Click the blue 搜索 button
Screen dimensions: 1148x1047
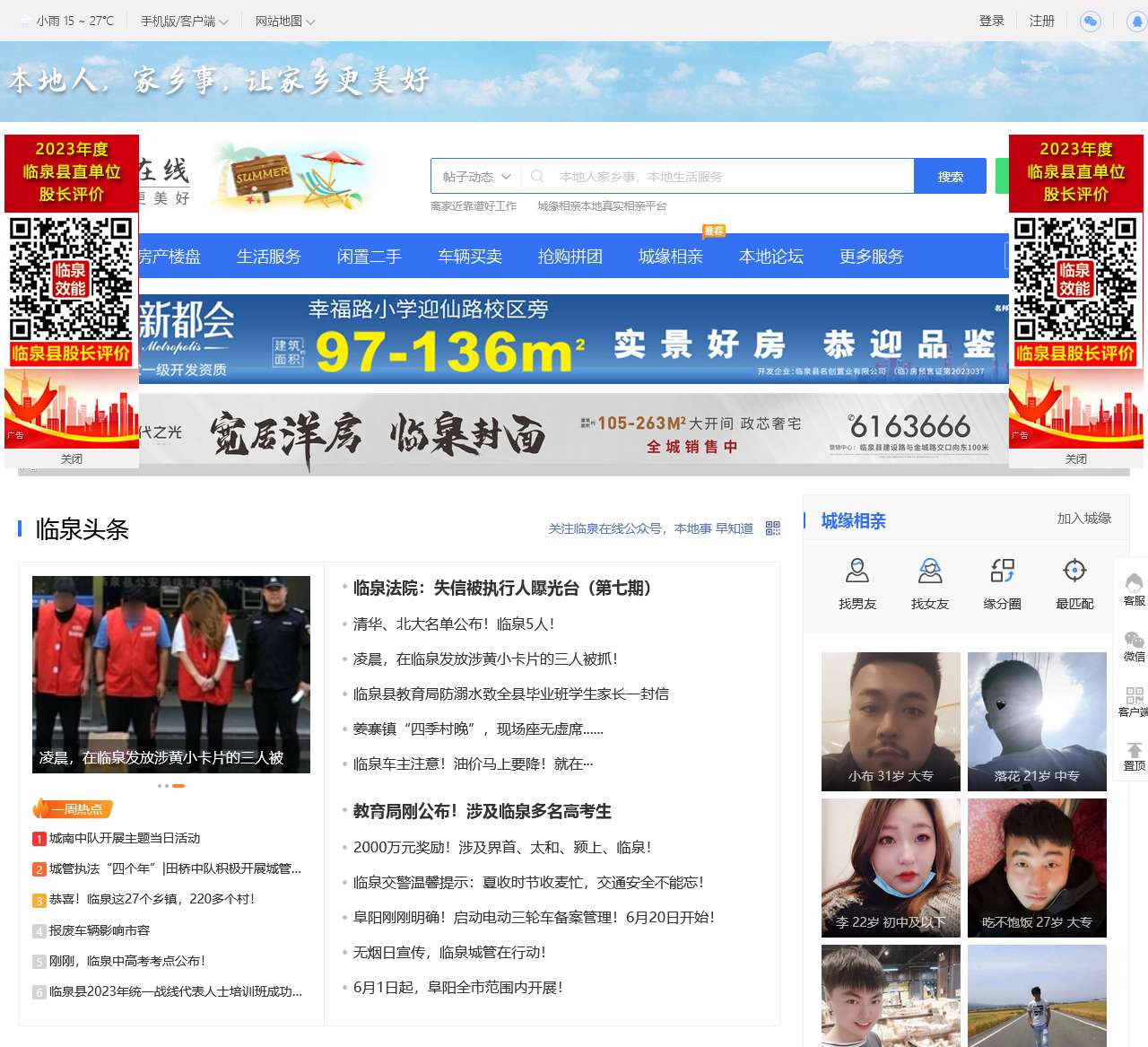point(951,177)
